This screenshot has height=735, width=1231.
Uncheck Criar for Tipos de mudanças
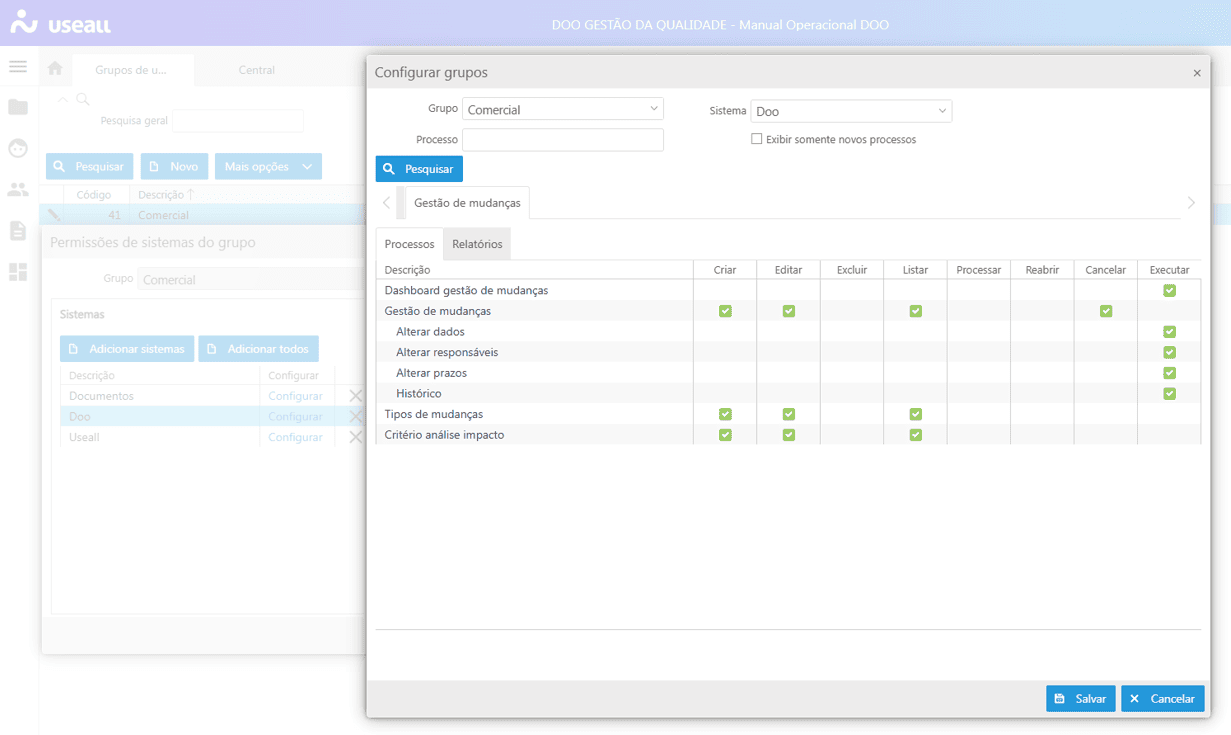725,414
